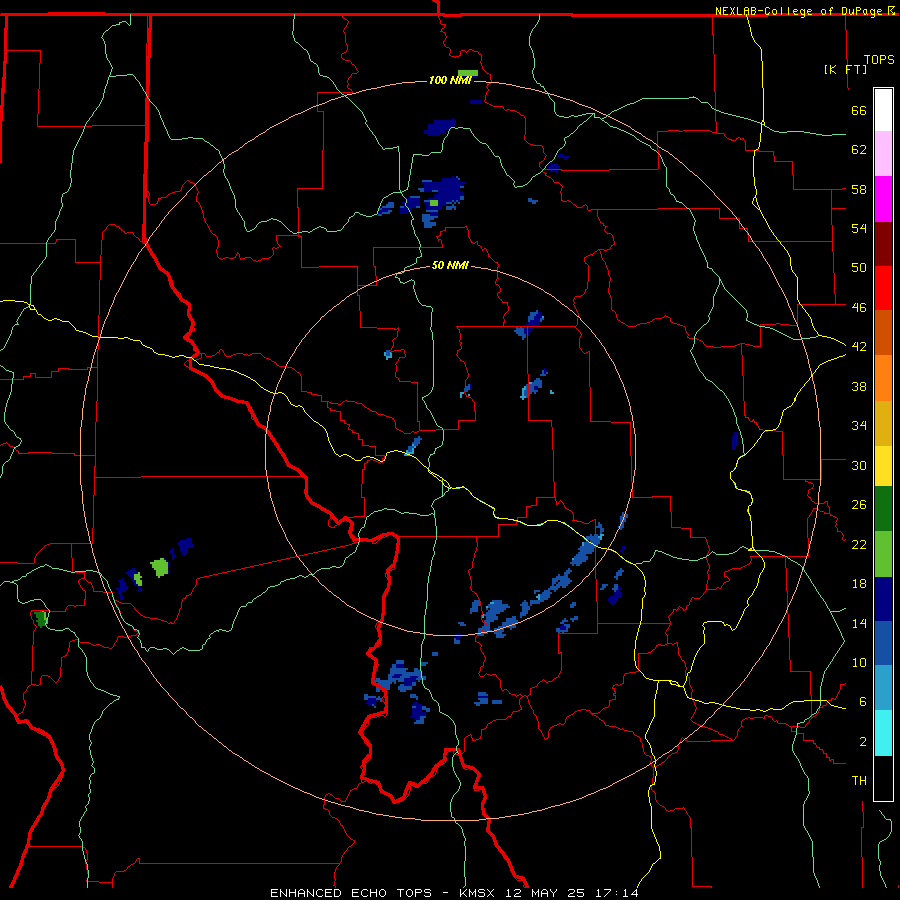Select the light green legend swatch
The image size is (900, 900).
tap(883, 554)
